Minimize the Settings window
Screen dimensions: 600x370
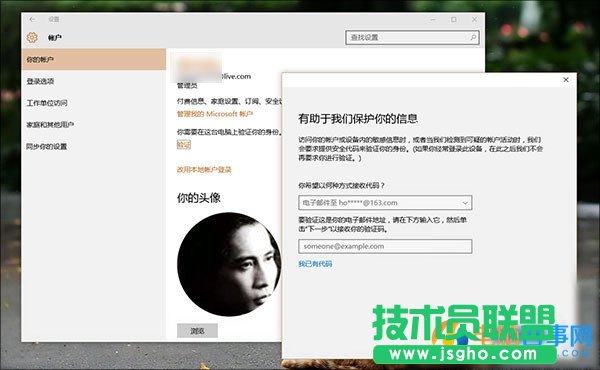pos(433,19)
